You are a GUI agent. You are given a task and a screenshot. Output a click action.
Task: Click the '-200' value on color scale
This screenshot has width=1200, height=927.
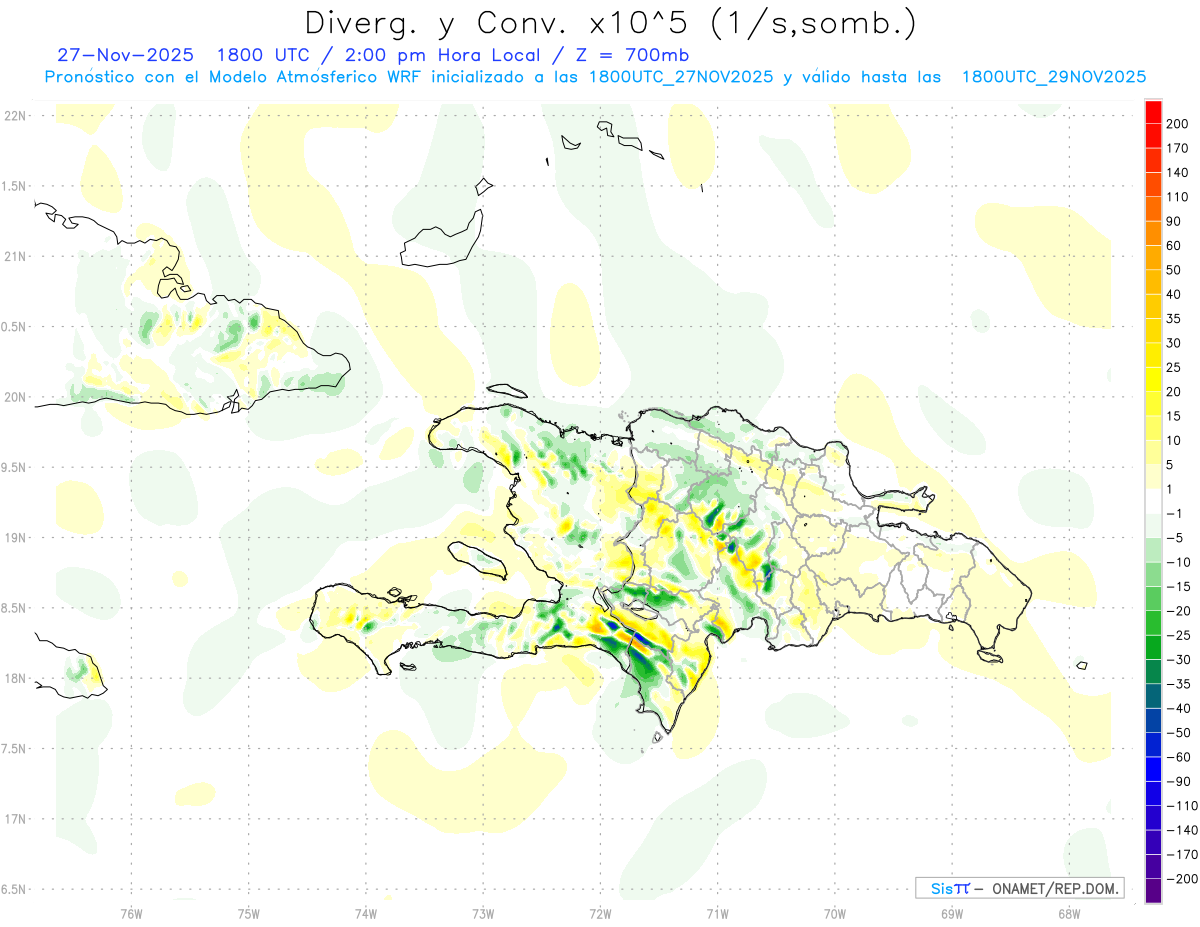point(1181,879)
